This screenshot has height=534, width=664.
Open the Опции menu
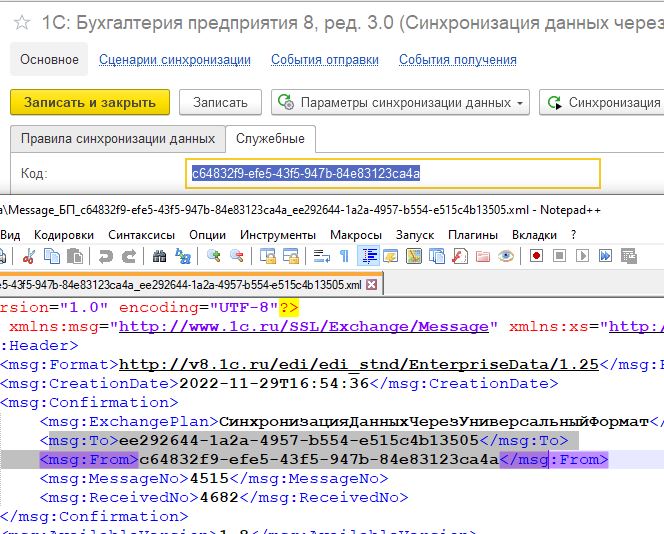coord(208,235)
